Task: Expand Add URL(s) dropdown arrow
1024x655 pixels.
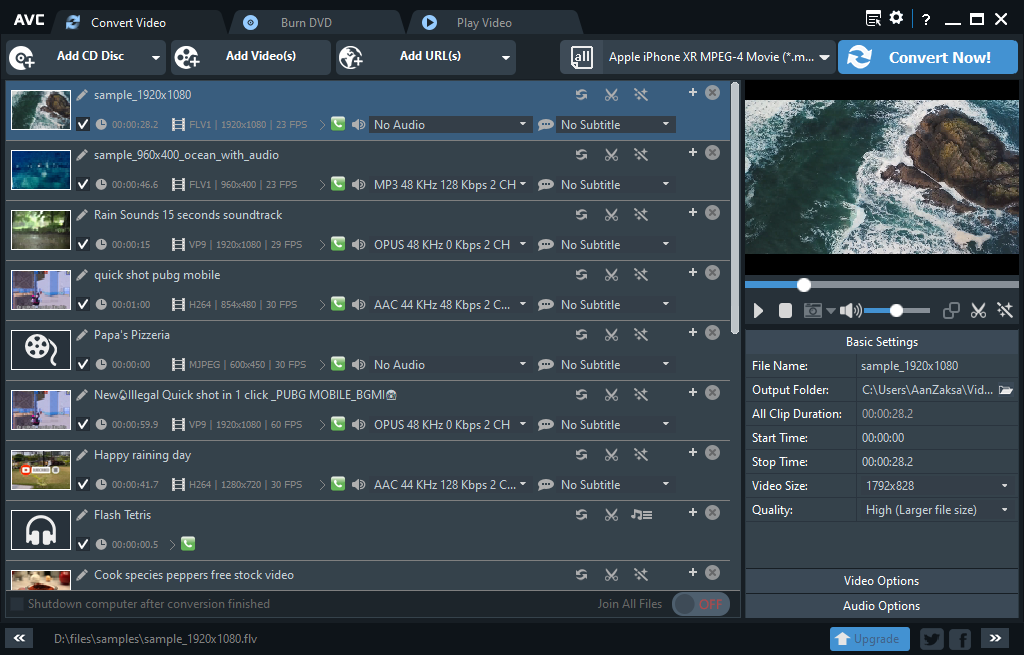Action: pyautogui.click(x=505, y=57)
